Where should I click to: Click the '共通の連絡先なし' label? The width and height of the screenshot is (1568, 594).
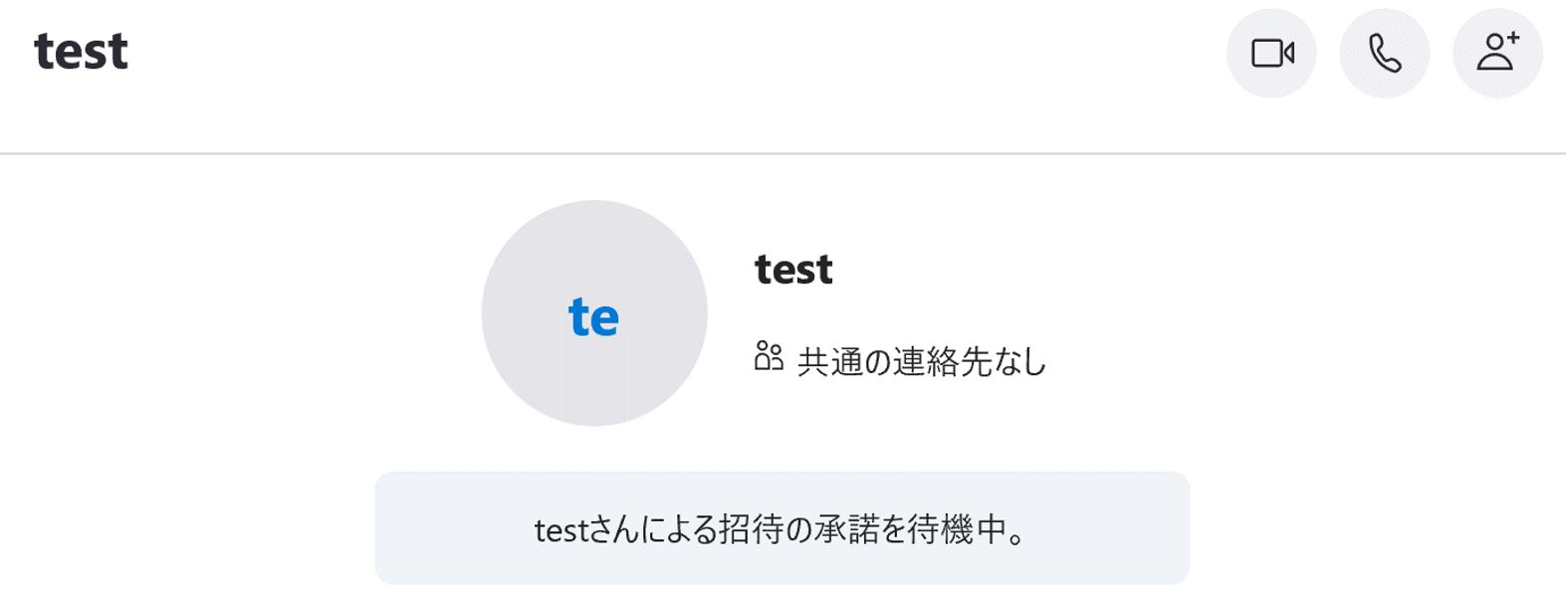coord(921,361)
